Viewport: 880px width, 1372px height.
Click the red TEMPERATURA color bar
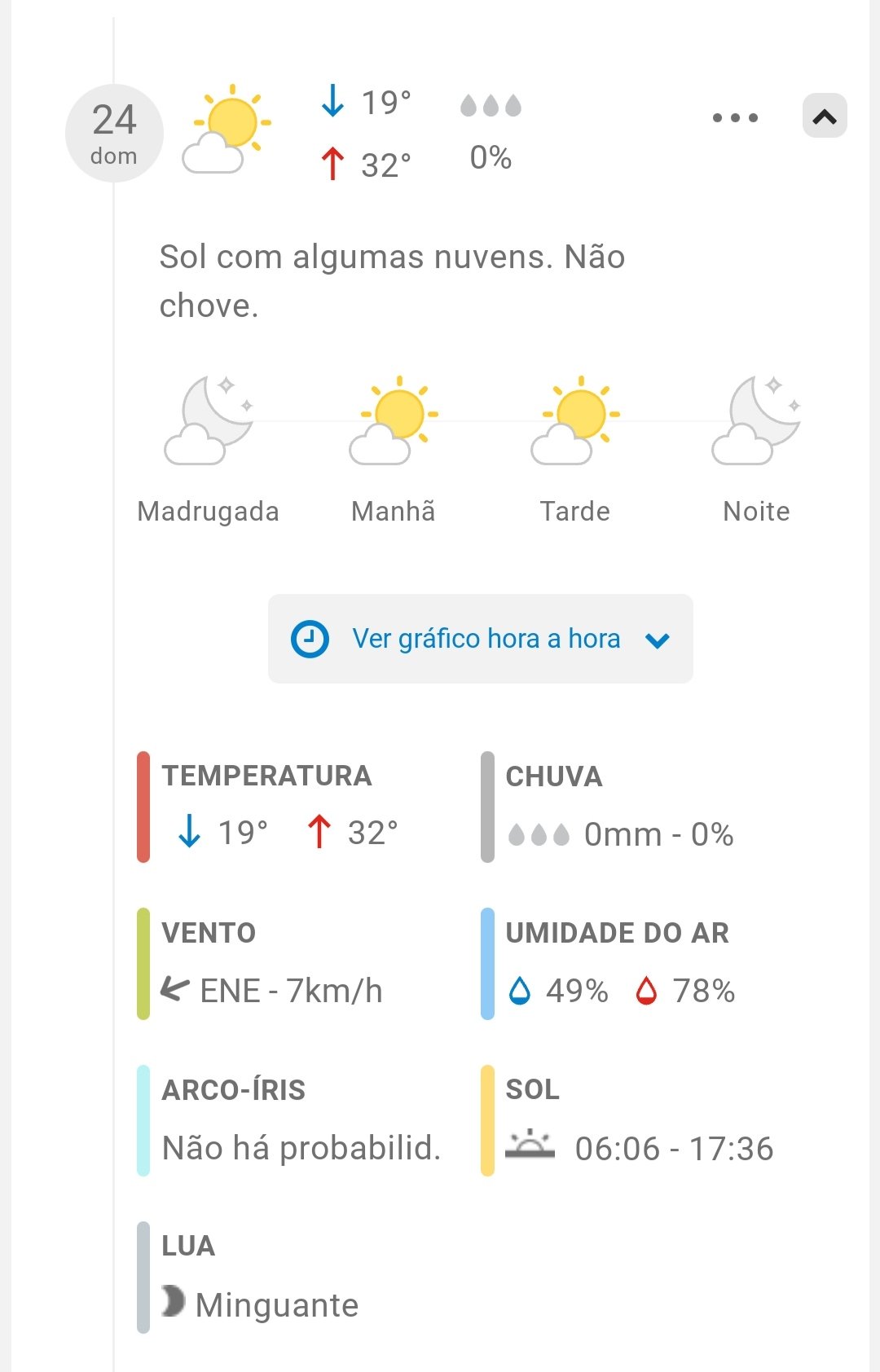coord(143,807)
